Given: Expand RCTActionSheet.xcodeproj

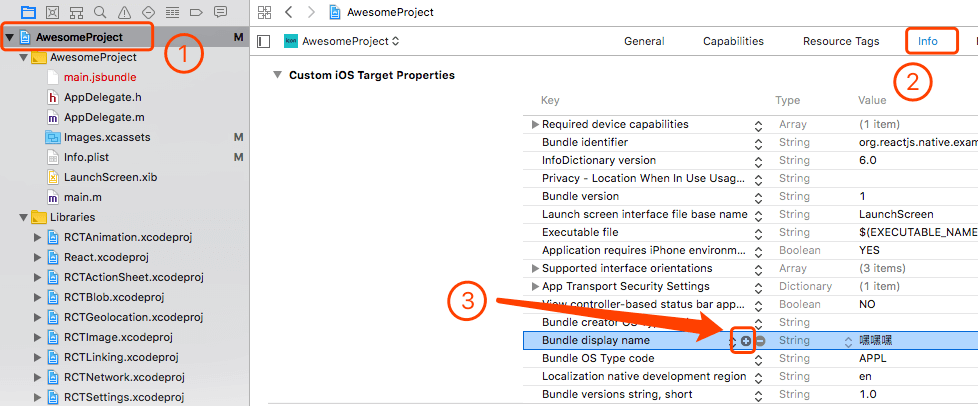Looking at the screenshot, I should 37,277.
